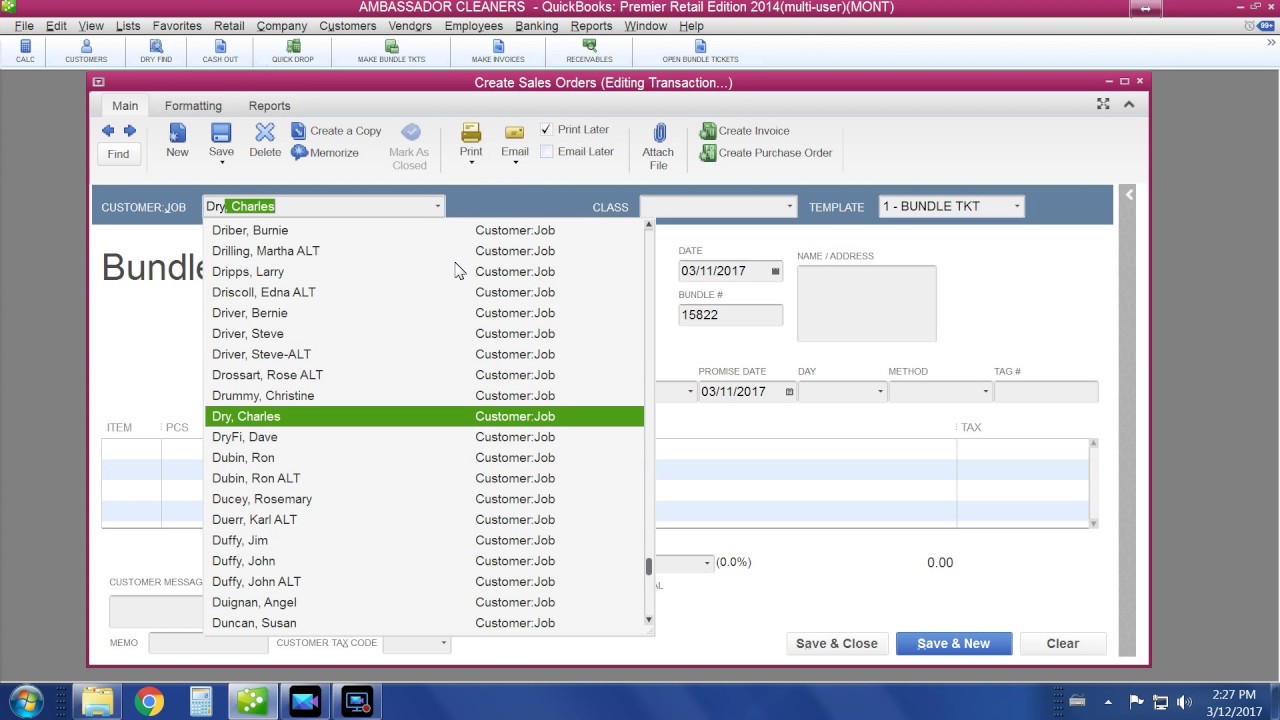This screenshot has width=1280, height=720.
Task: Go to previous transaction with left arrow
Action: point(108,131)
